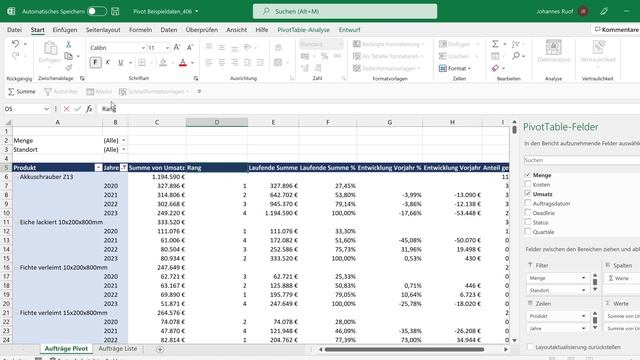Screen dimensions: 640x360
Task: Click the Cut scissors icon
Action: (x=69, y=44)
